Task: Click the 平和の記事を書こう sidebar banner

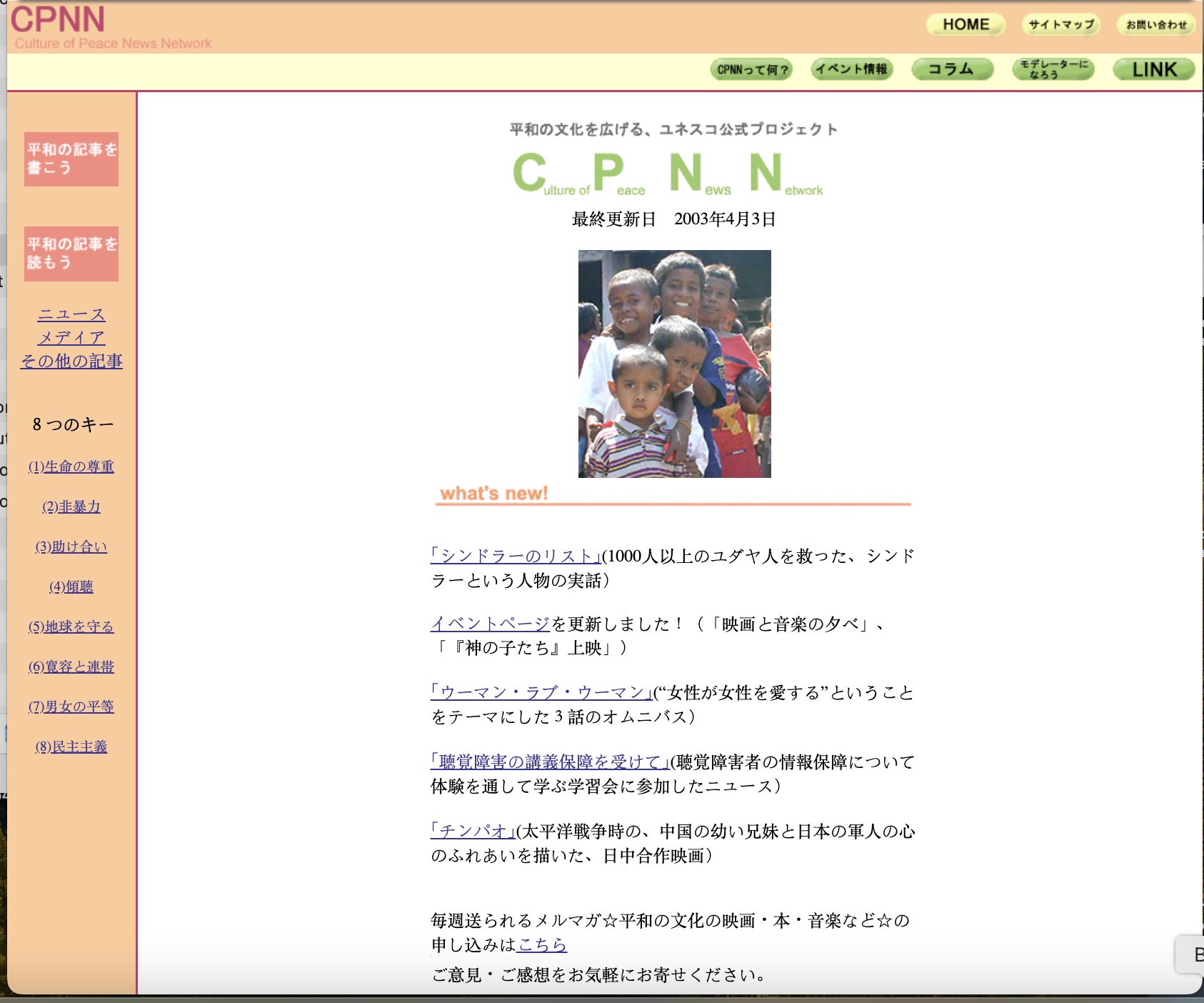Action: tap(71, 159)
